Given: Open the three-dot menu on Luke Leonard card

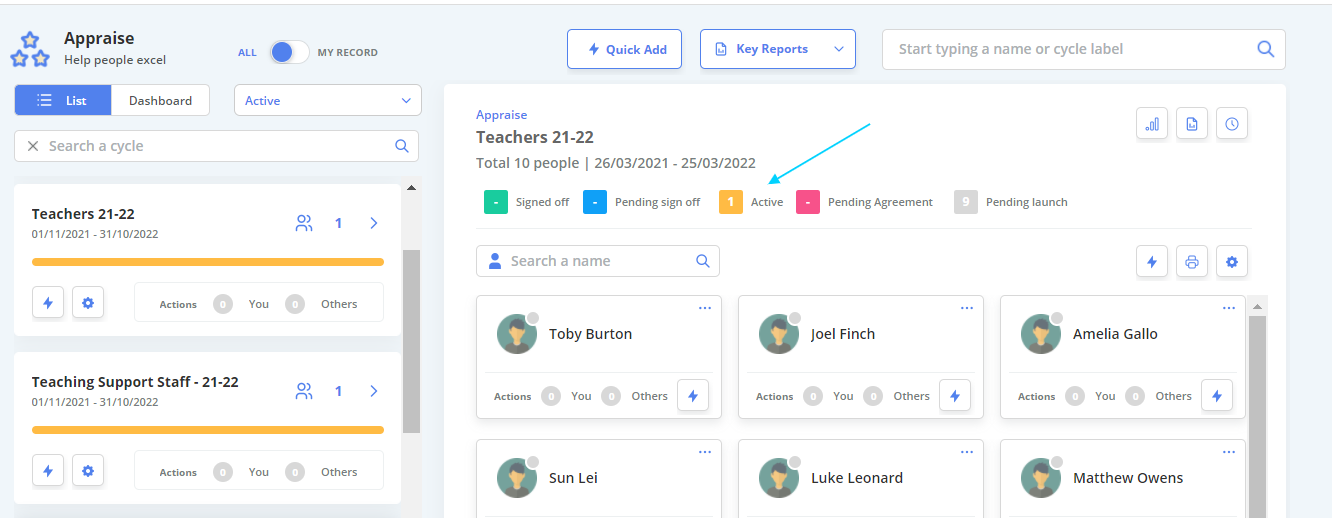Looking at the screenshot, I should coord(967,452).
